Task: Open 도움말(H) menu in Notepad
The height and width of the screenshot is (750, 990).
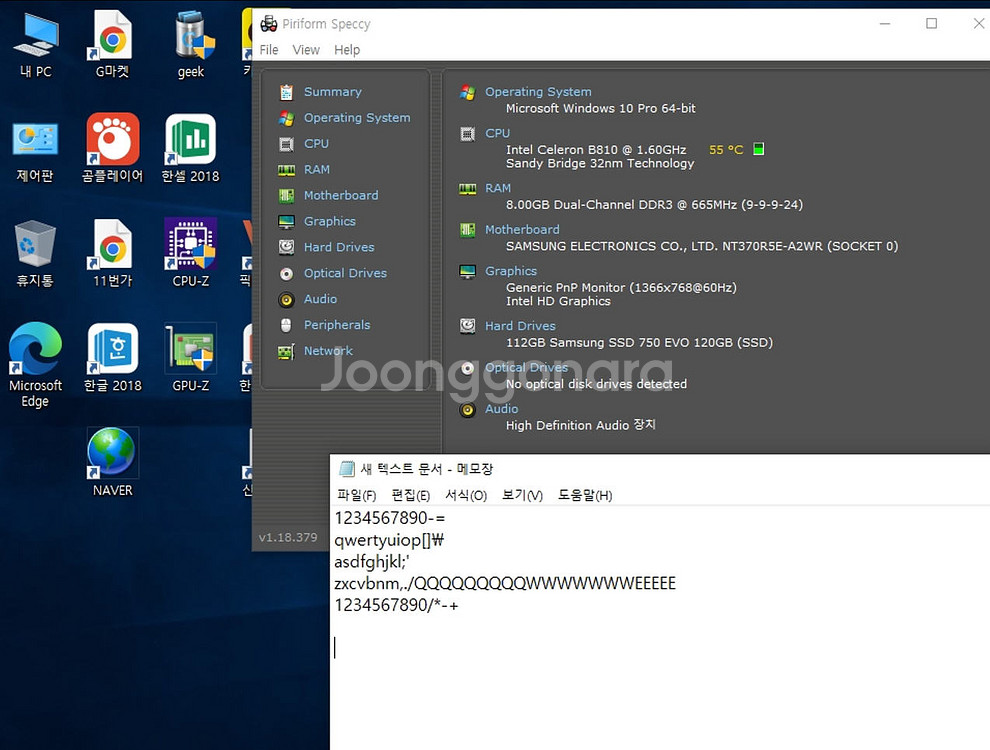Action: tap(585, 495)
